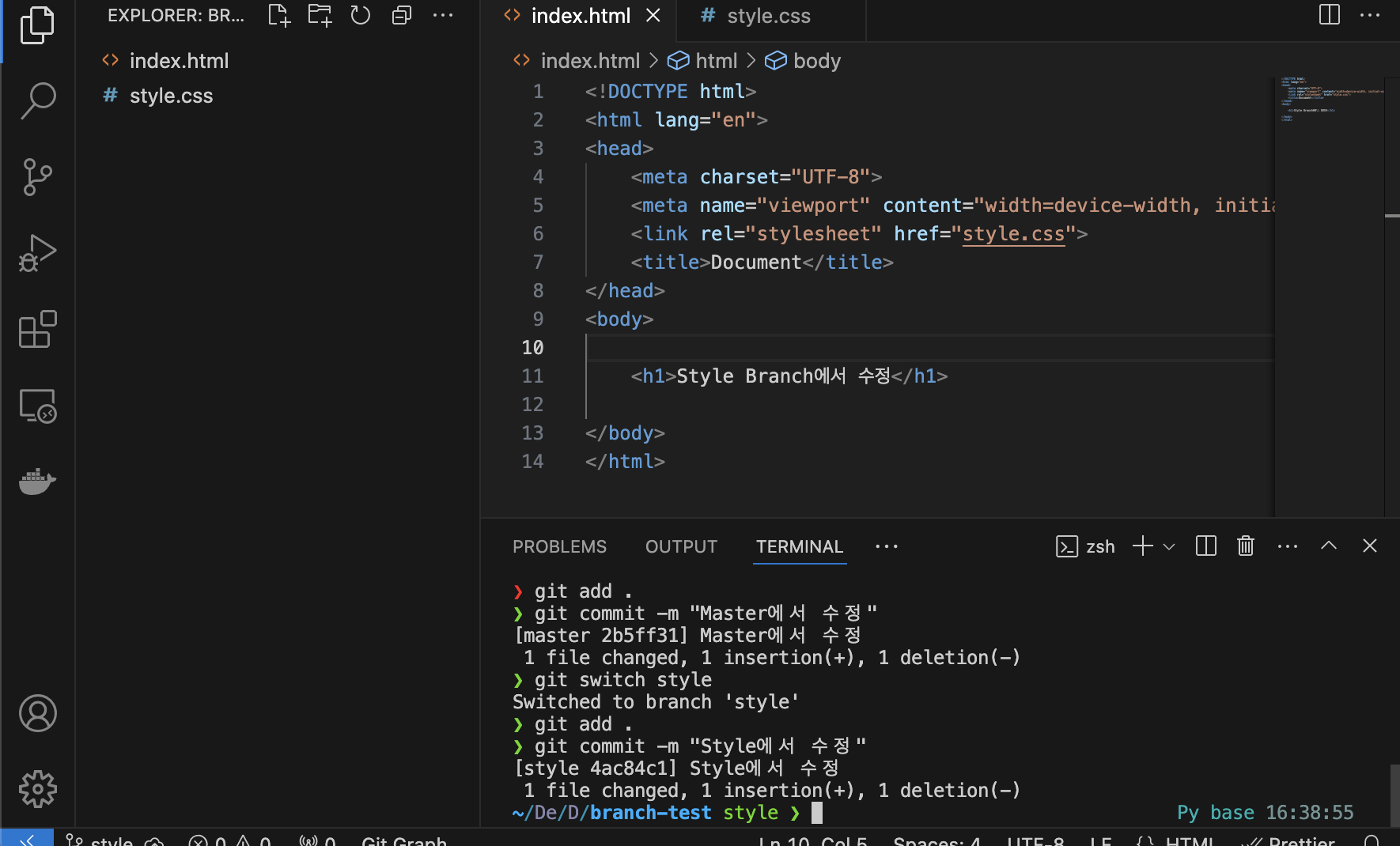Click Ln 10, Col 5 cursor position

[812, 840]
